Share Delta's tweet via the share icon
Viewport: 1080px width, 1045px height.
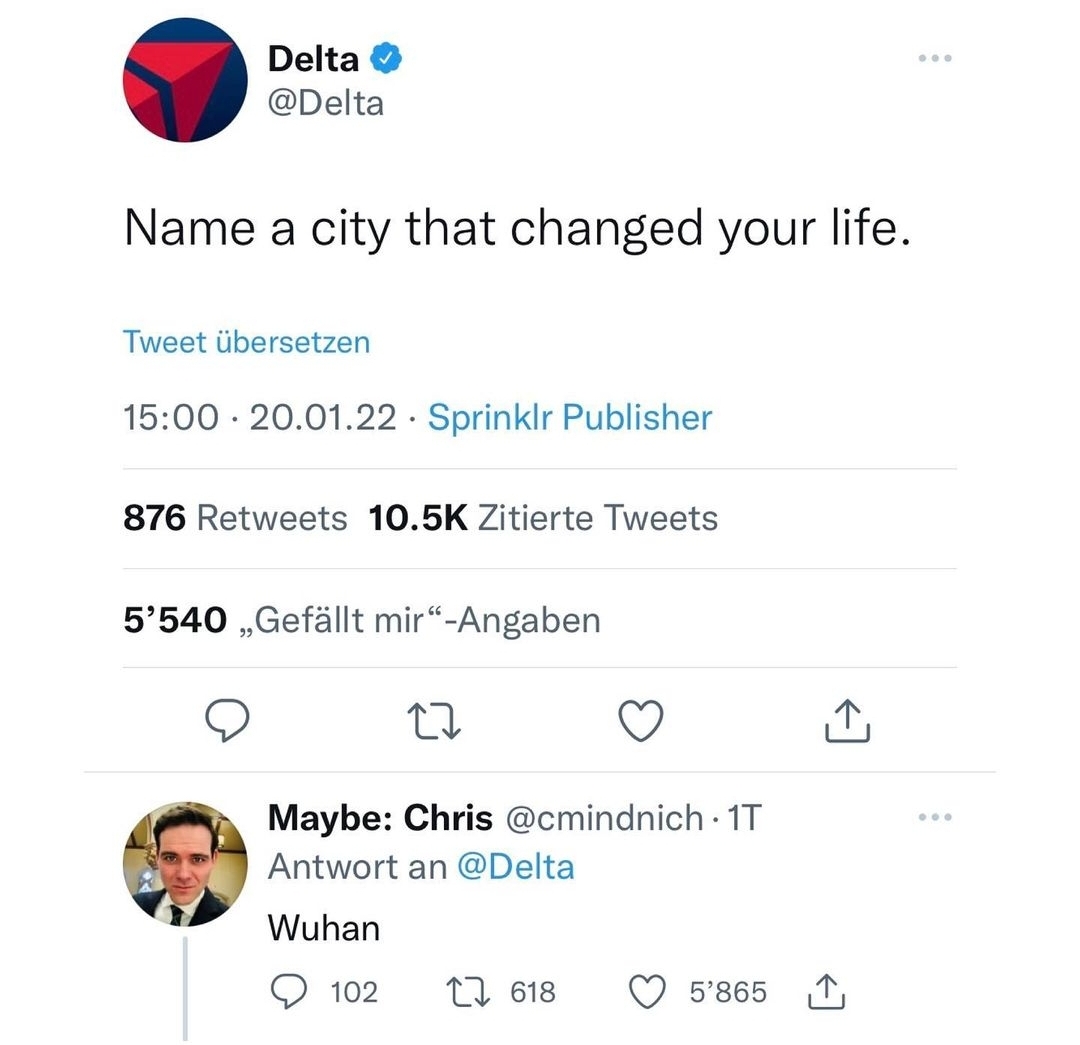847,721
